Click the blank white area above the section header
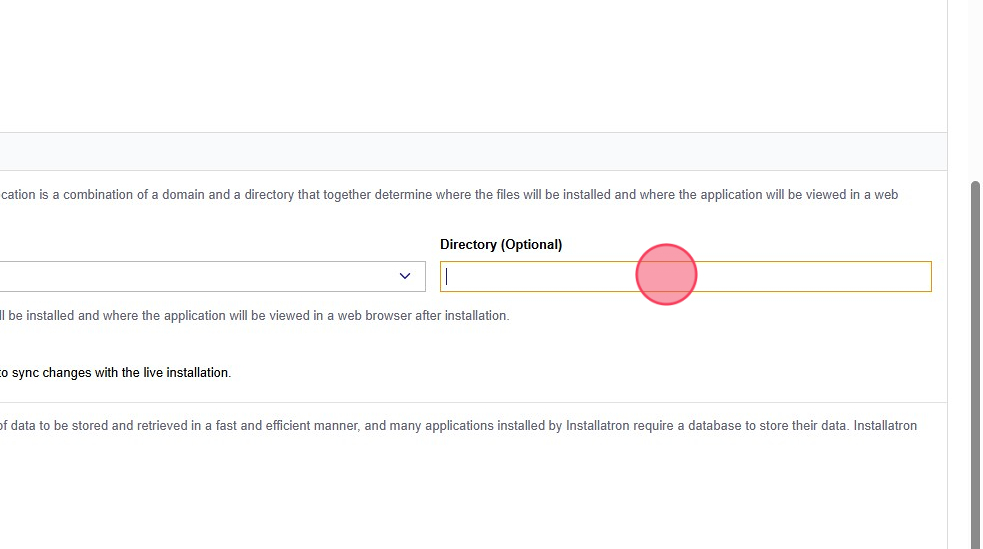983x549 pixels. pos(470,65)
